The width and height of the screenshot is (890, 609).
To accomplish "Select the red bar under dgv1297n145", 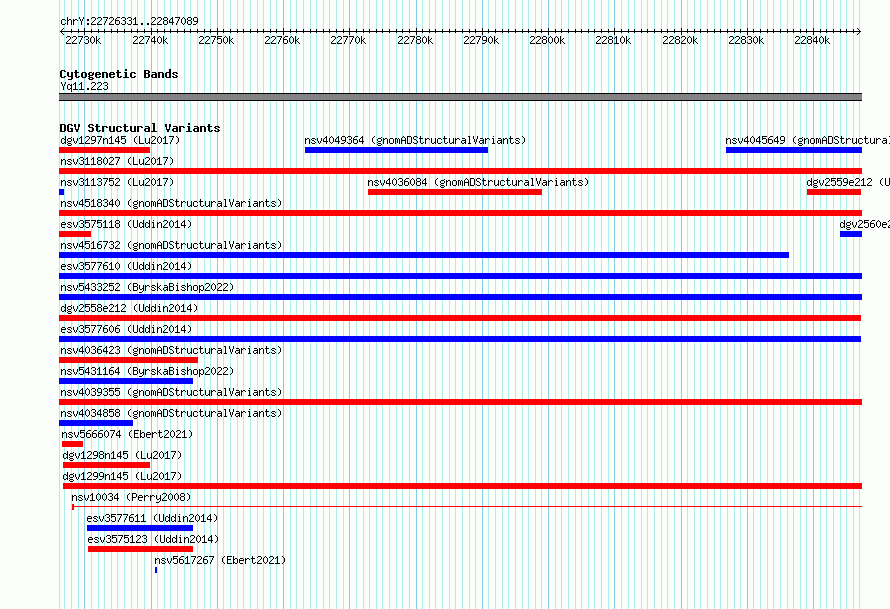I will tap(104, 150).
